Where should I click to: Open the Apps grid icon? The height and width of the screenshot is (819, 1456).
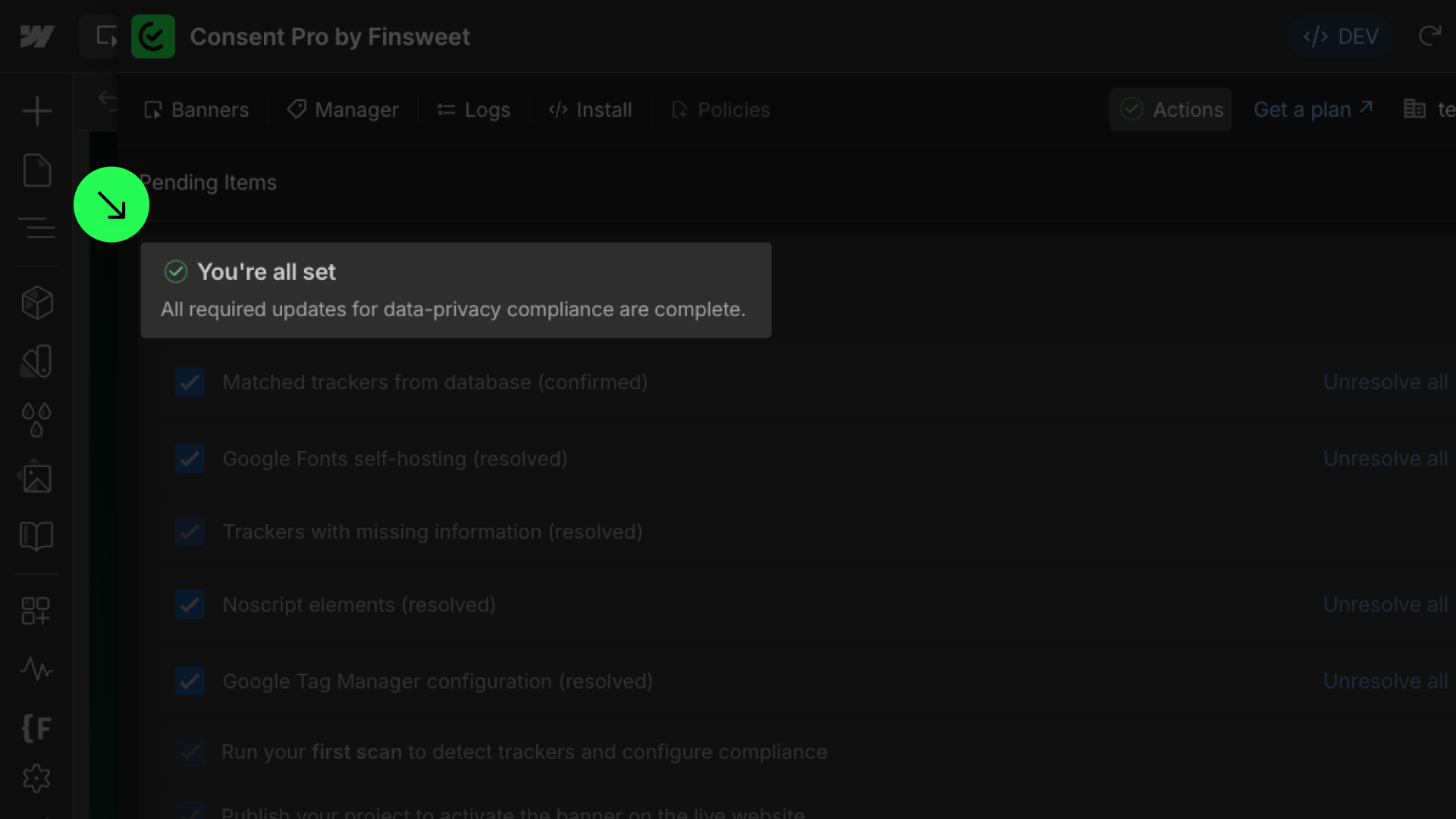click(36, 610)
